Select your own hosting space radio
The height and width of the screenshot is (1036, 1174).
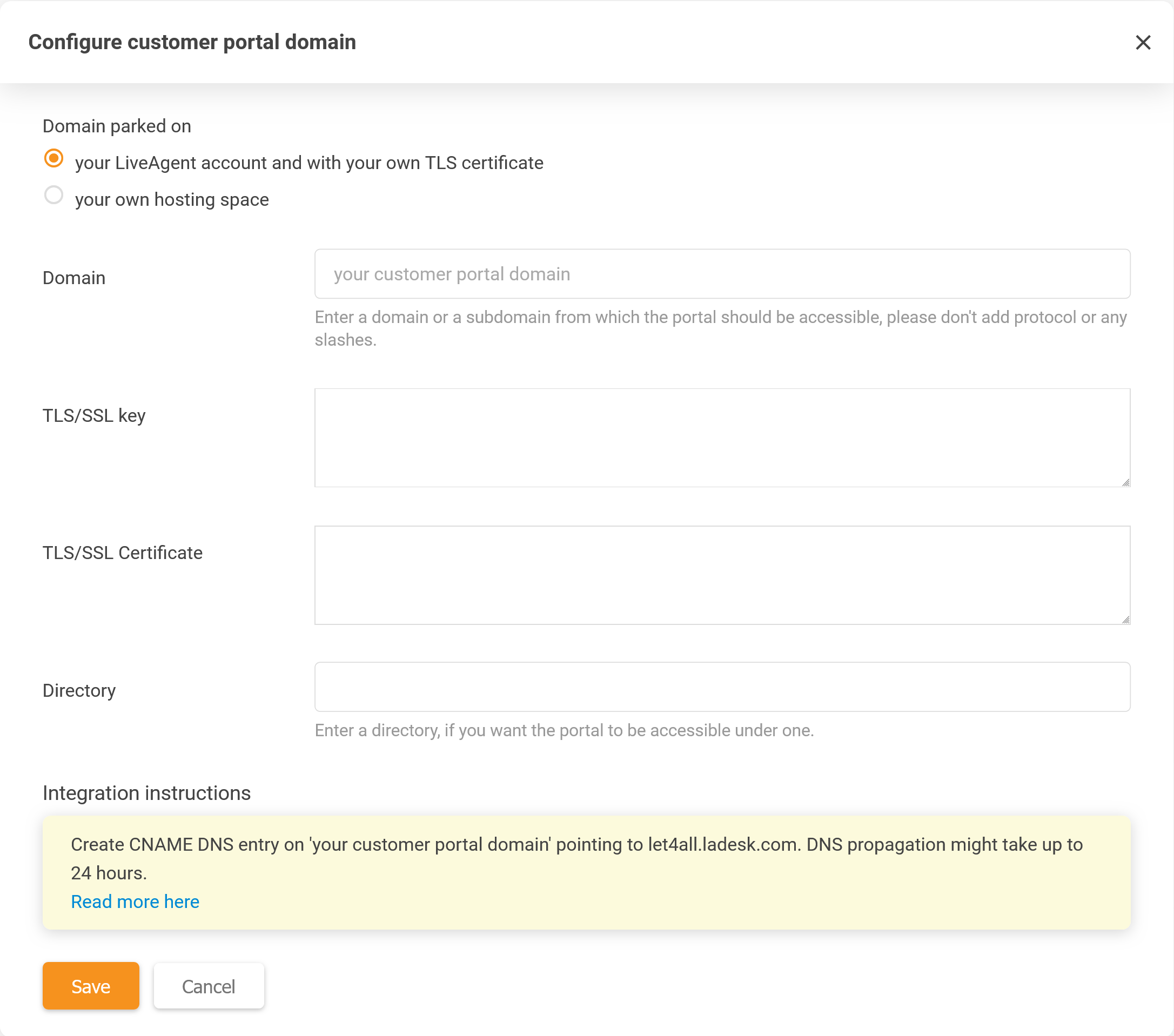[53, 195]
